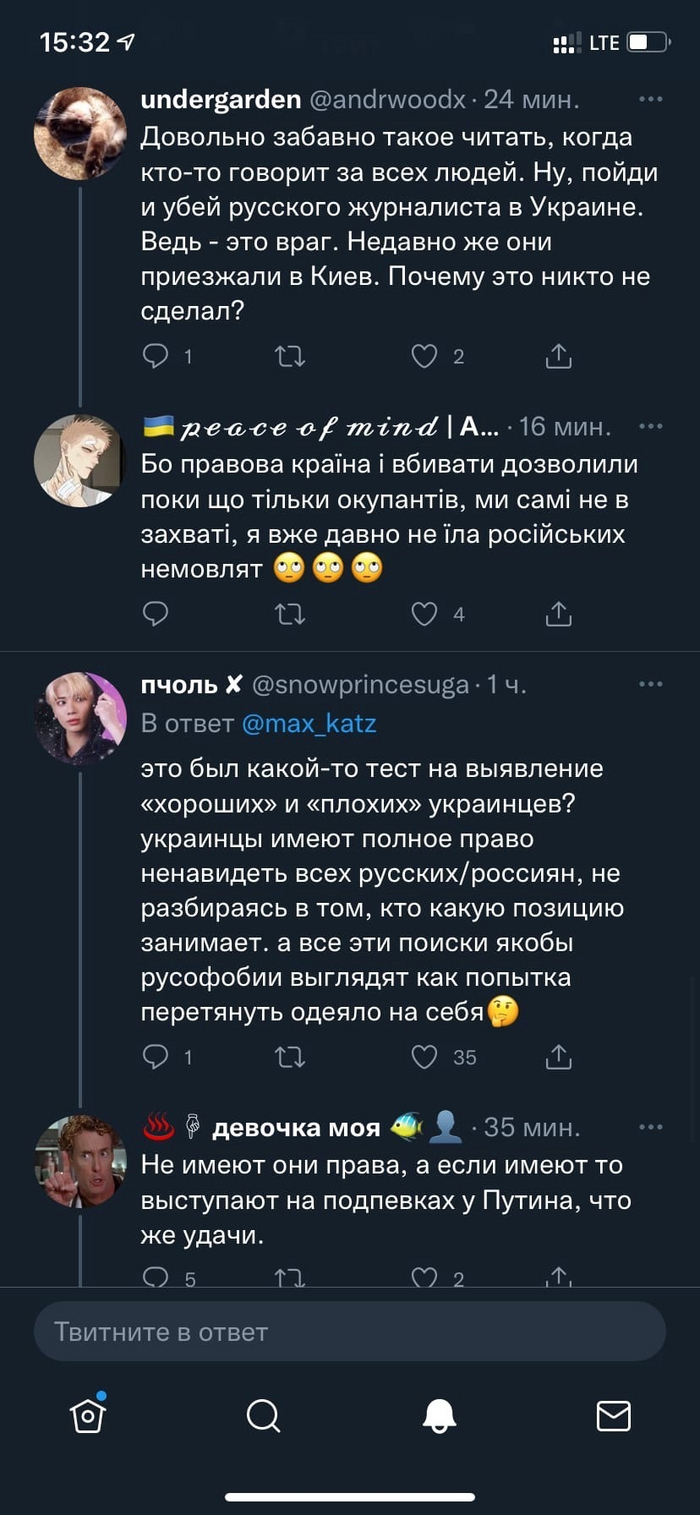
Task: Open the Notifications bell tab
Action: (439, 1414)
